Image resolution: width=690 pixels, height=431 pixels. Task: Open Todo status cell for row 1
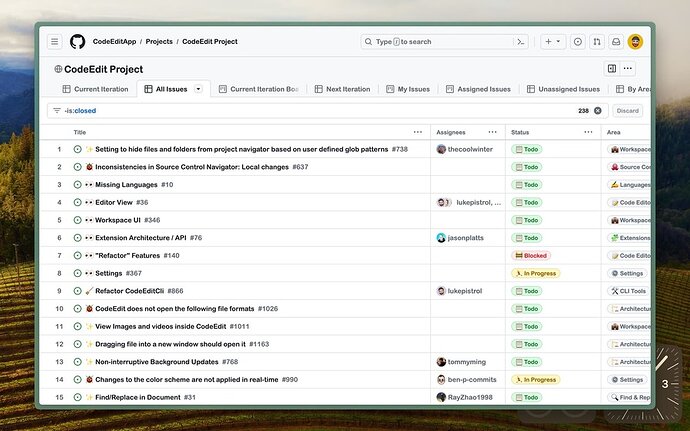(527, 149)
